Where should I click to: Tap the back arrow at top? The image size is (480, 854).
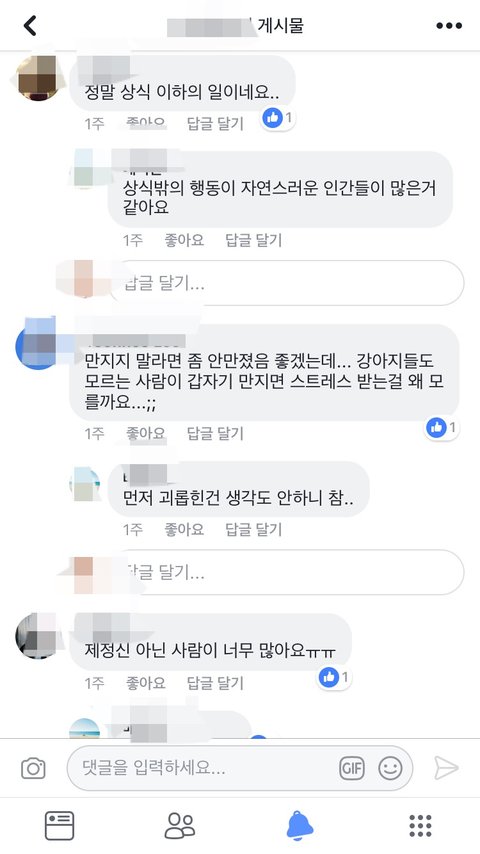point(30,26)
